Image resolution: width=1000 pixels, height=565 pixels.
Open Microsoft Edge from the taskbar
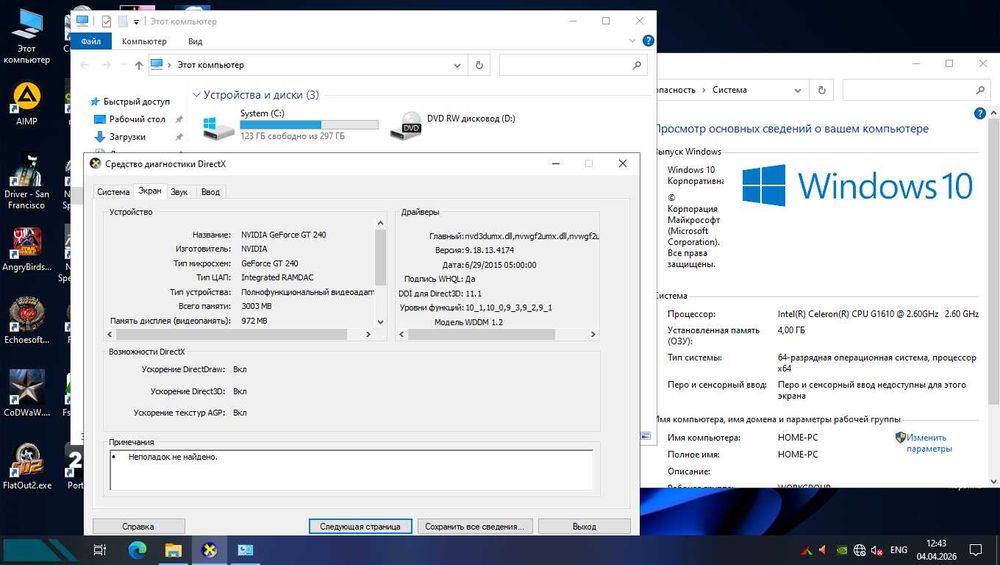[137, 549]
